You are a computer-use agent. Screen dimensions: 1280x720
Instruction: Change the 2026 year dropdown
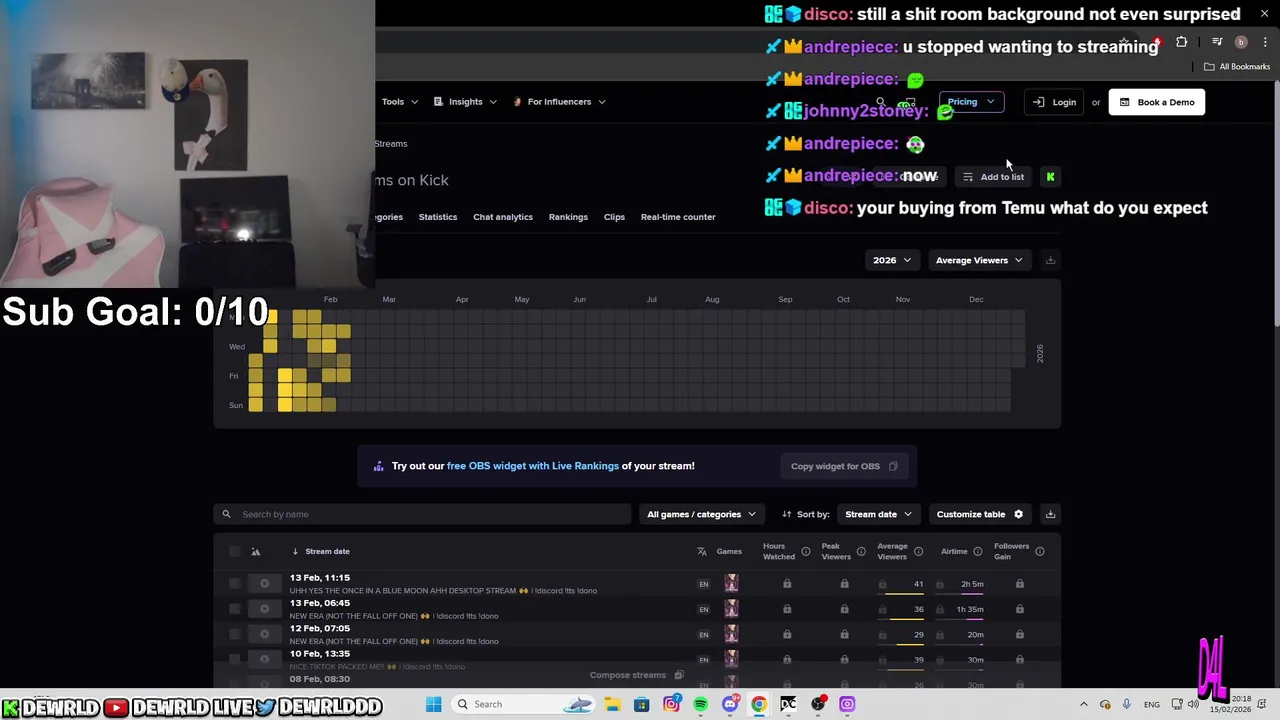892,260
